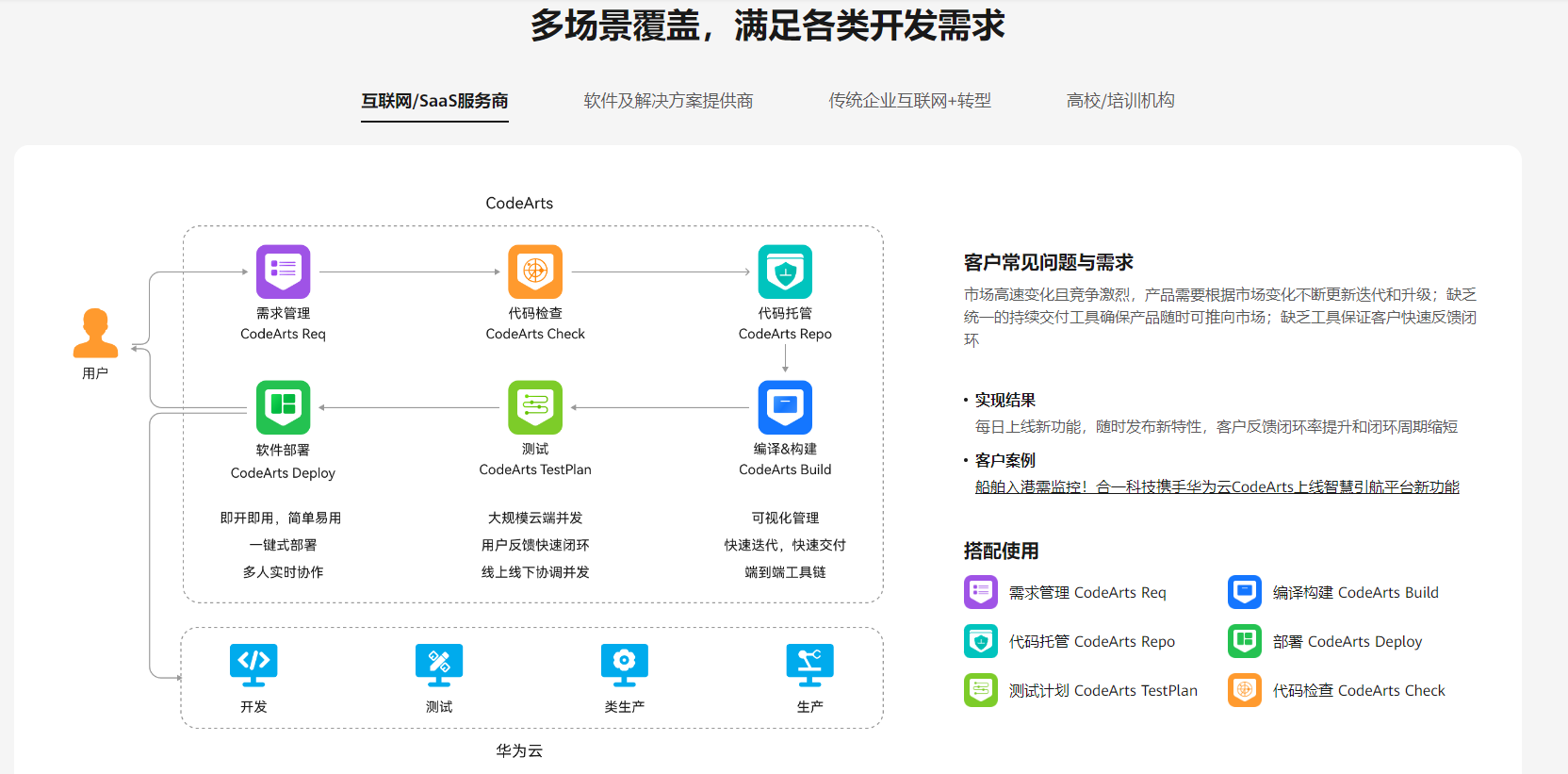Image resolution: width=1568 pixels, height=774 pixels.
Task: Click the CodeArts title above the diagram
Action: [519, 203]
